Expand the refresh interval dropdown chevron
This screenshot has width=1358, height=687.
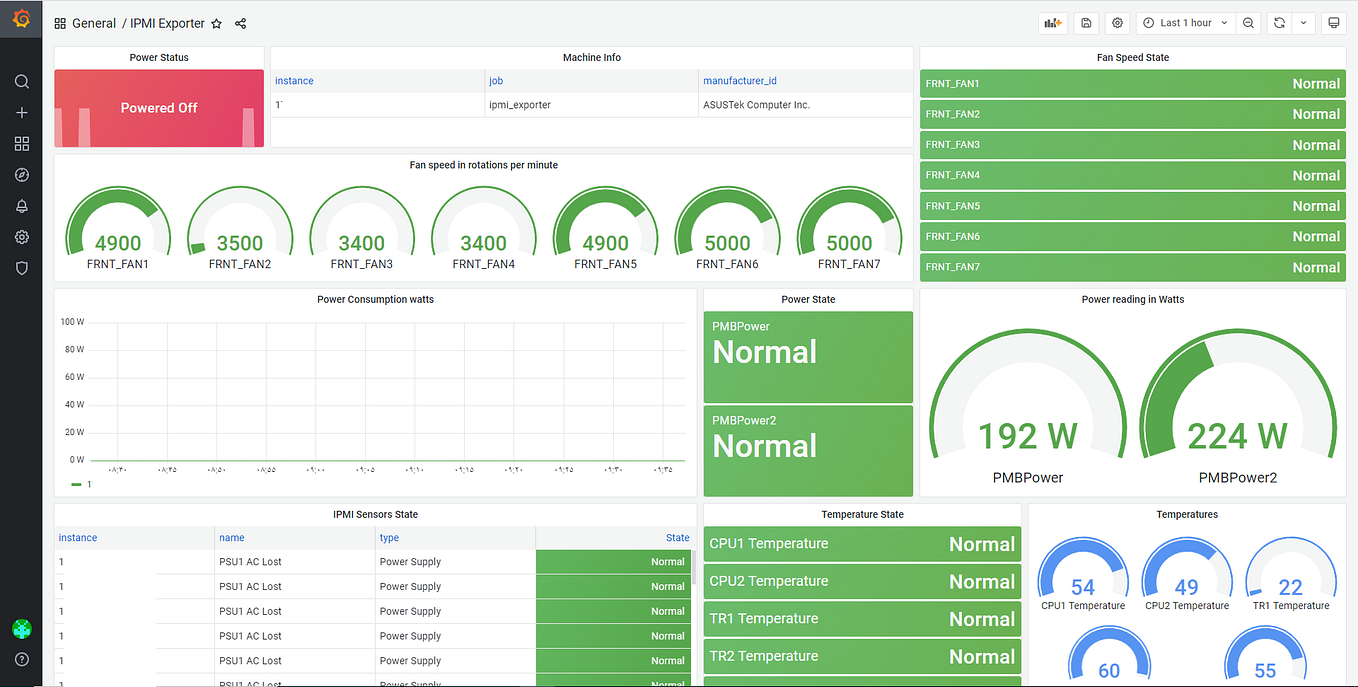1303,22
